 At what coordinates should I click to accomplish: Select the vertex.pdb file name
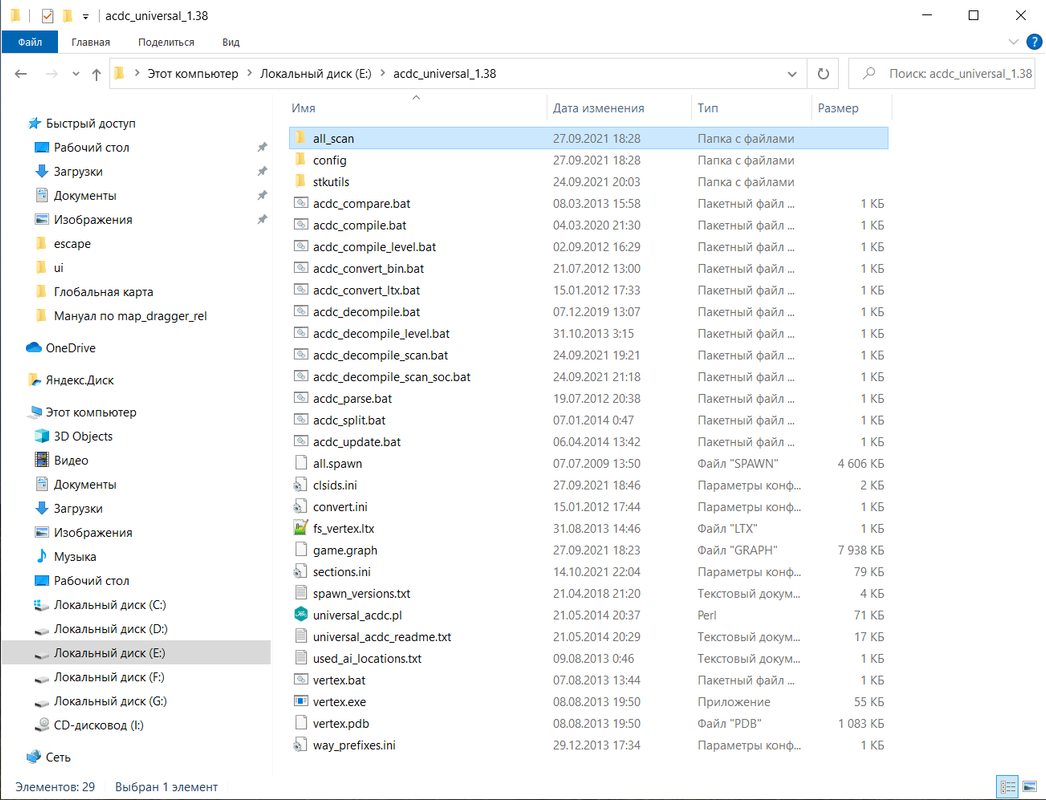tap(341, 723)
